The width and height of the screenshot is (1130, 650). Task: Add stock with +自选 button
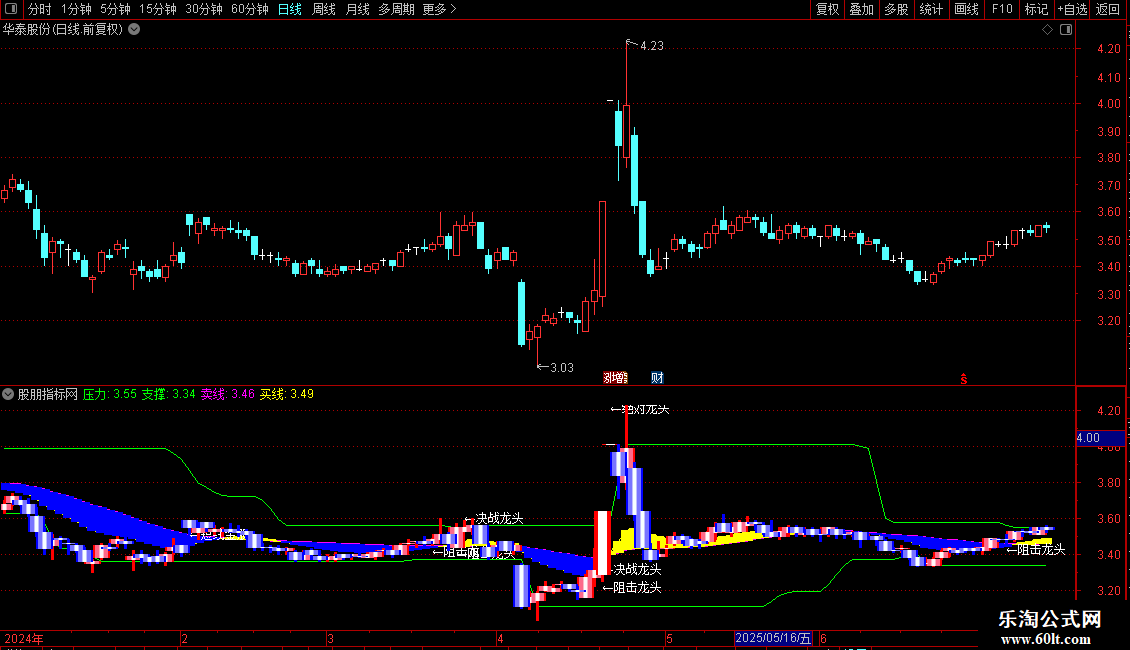pos(1072,9)
